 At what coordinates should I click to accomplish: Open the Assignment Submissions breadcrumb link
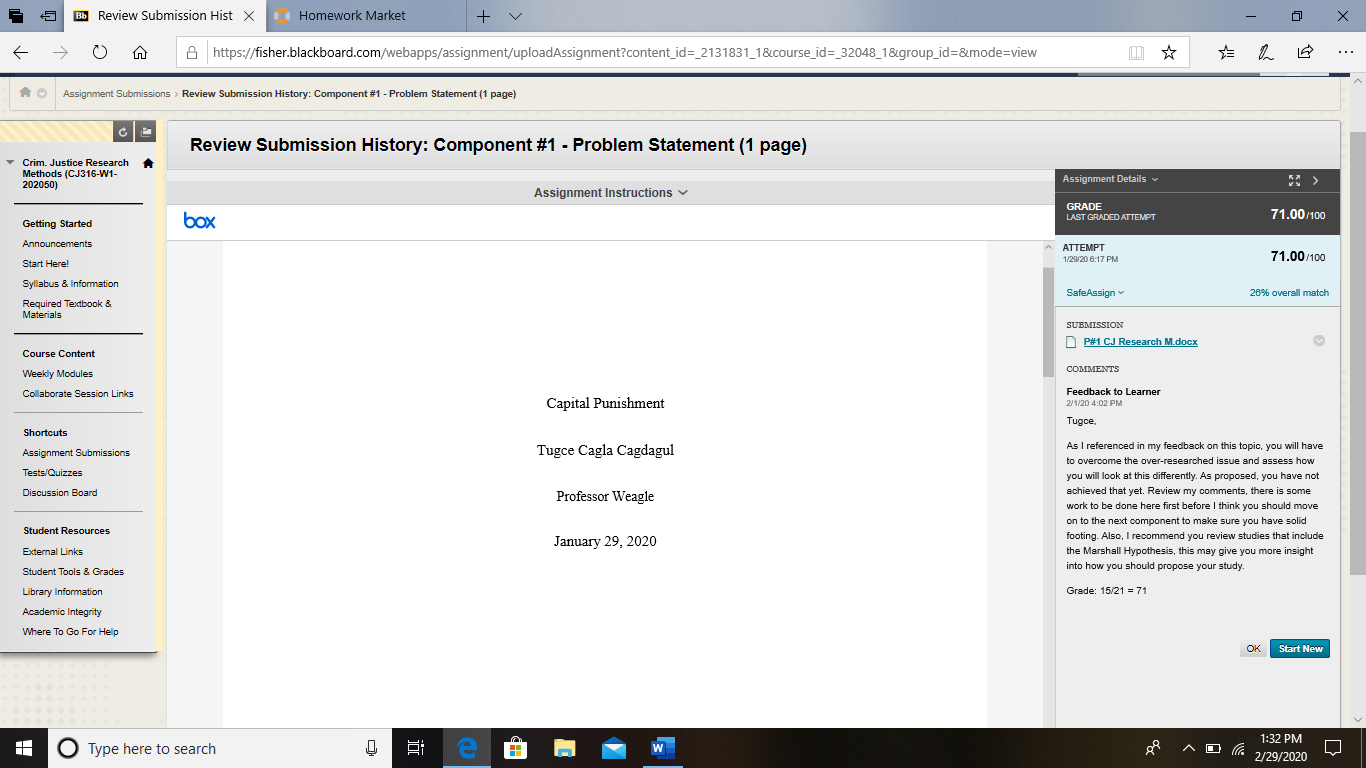[116, 94]
